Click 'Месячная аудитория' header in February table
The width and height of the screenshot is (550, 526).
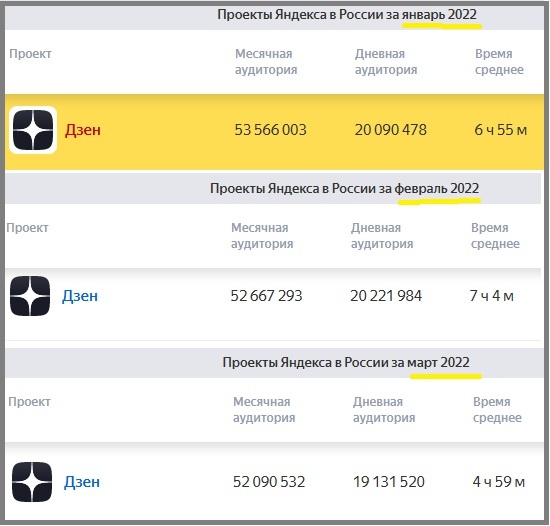click(x=262, y=236)
